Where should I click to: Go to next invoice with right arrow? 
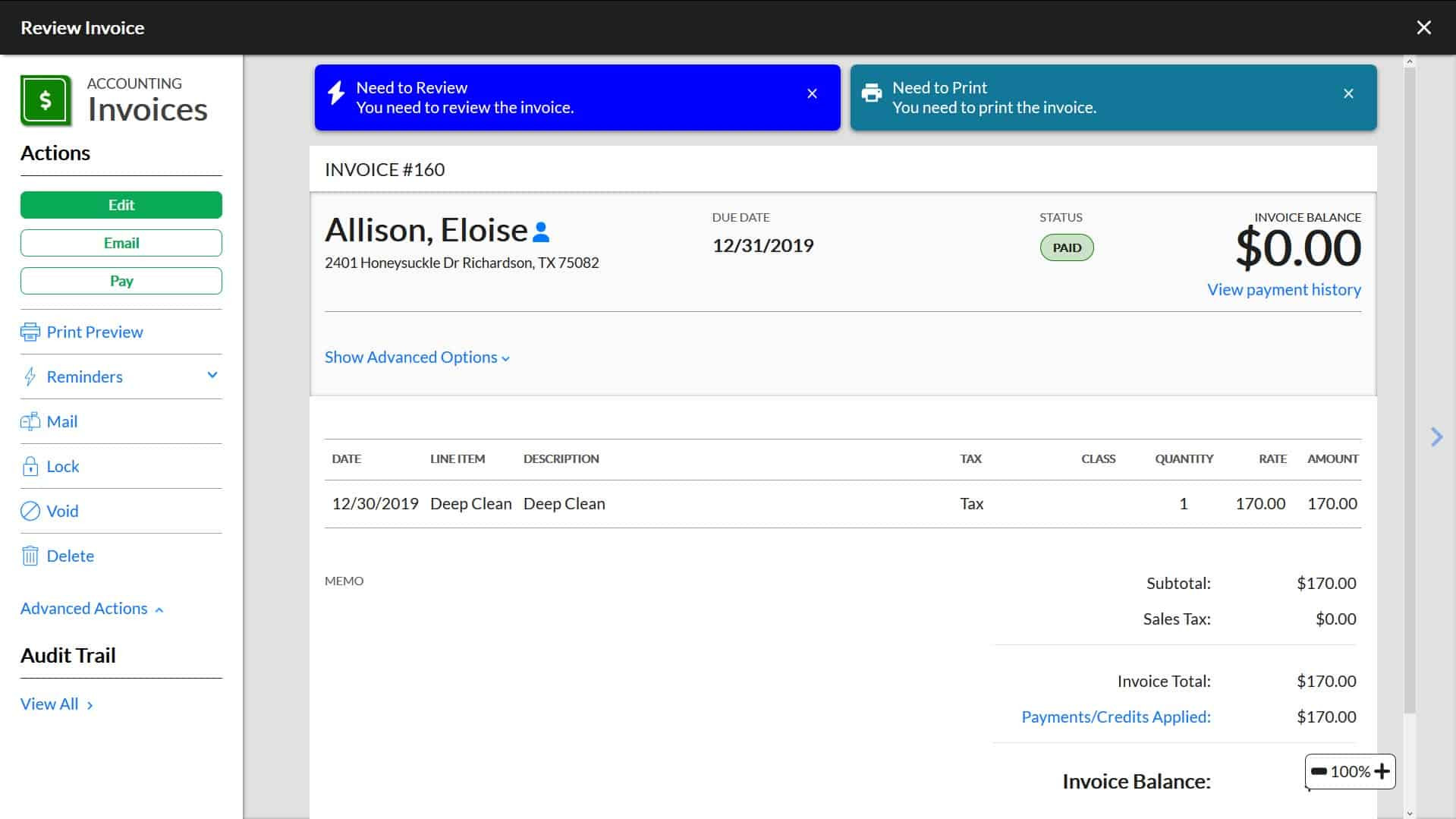(x=1436, y=436)
